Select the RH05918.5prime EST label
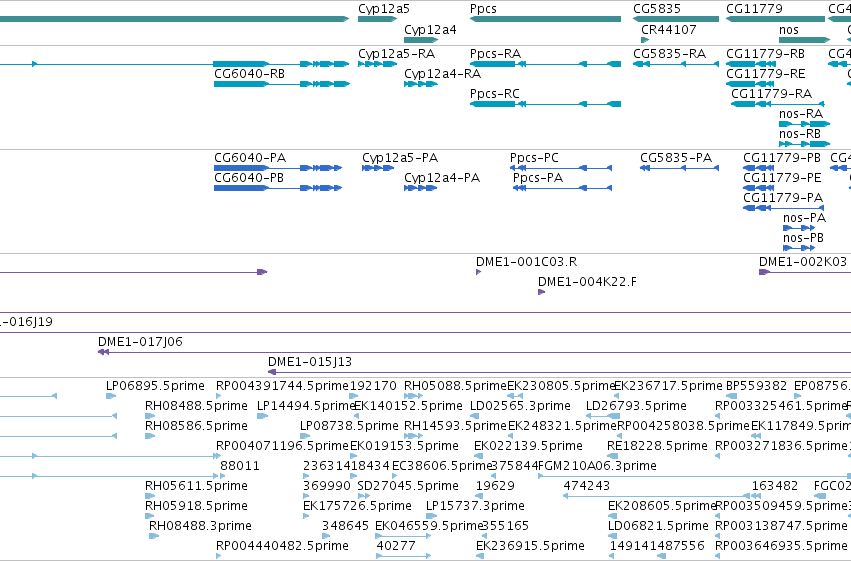 (x=196, y=506)
